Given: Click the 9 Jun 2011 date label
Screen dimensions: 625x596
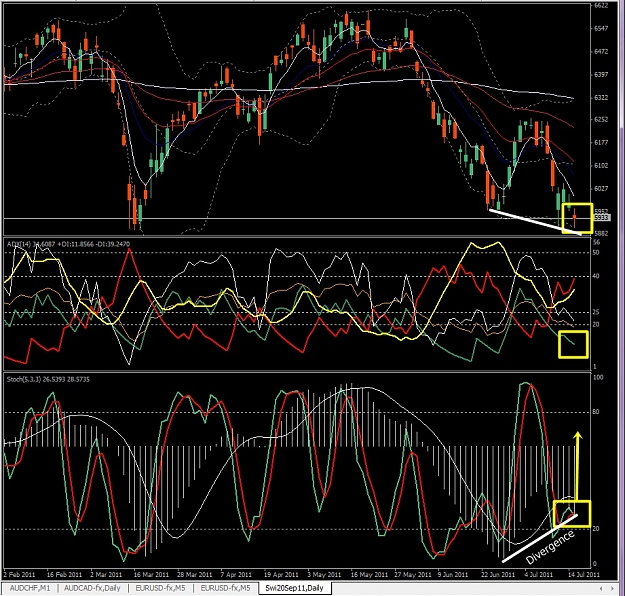Looking at the screenshot, I should [x=452, y=574].
